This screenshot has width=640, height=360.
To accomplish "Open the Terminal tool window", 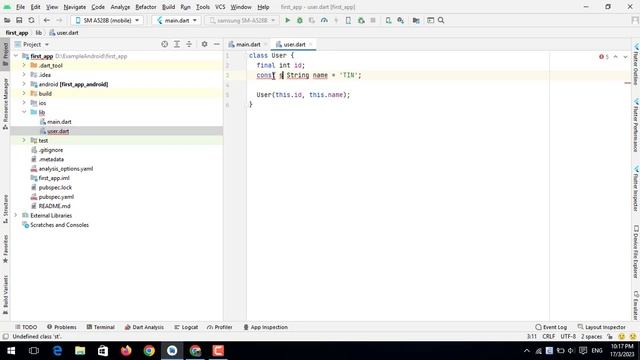I will [100, 327].
